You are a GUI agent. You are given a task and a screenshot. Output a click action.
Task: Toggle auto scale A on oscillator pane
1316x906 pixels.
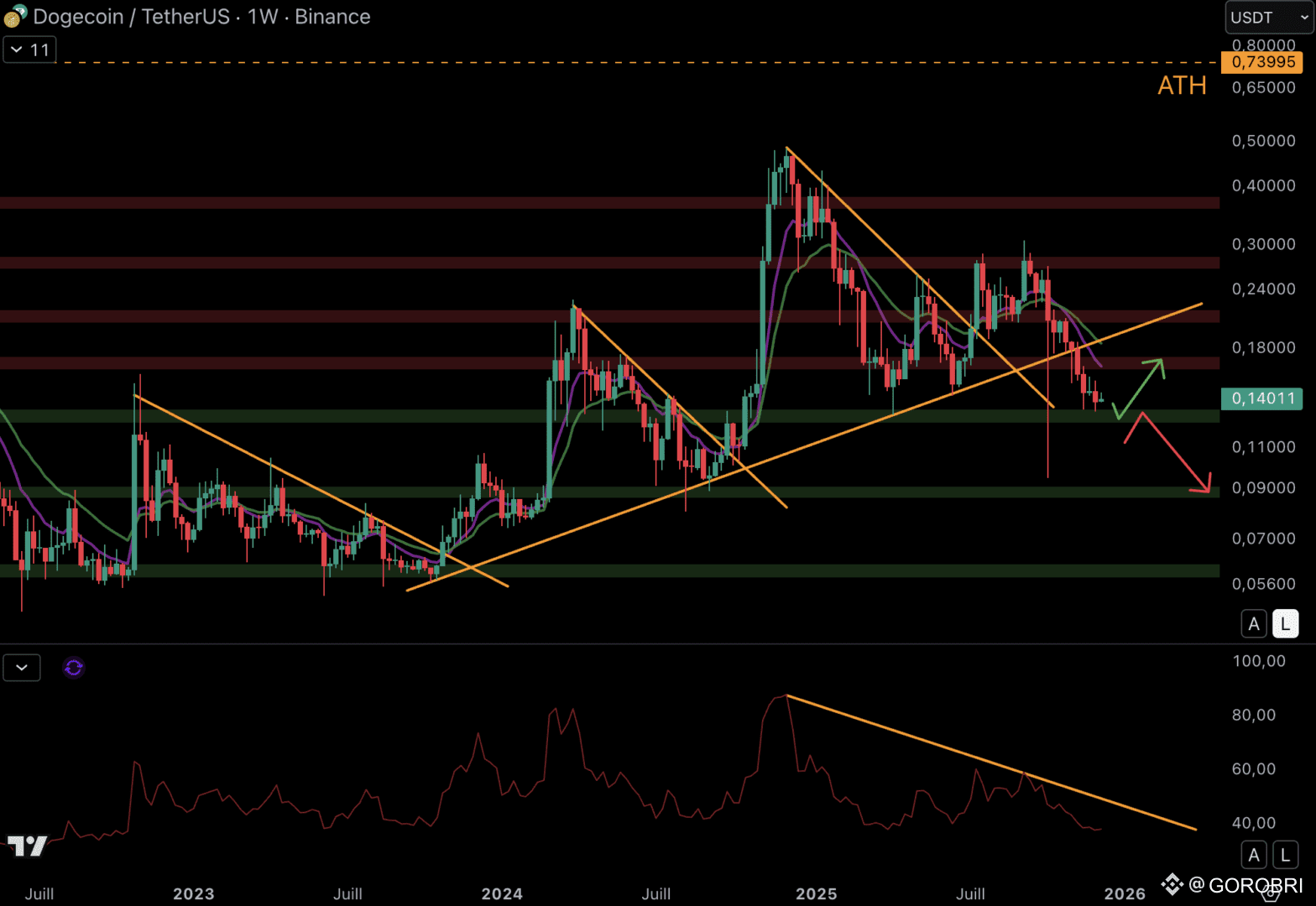1254,855
